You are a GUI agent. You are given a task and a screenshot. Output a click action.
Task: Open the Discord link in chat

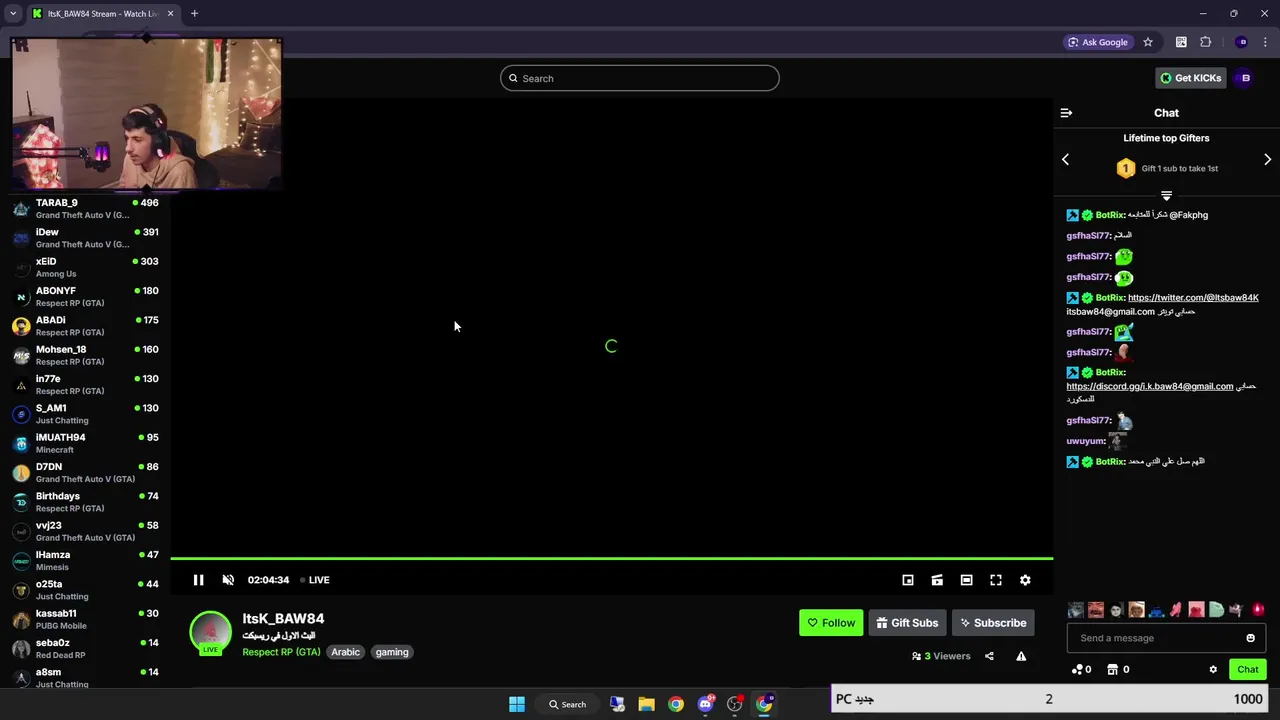[1150, 386]
